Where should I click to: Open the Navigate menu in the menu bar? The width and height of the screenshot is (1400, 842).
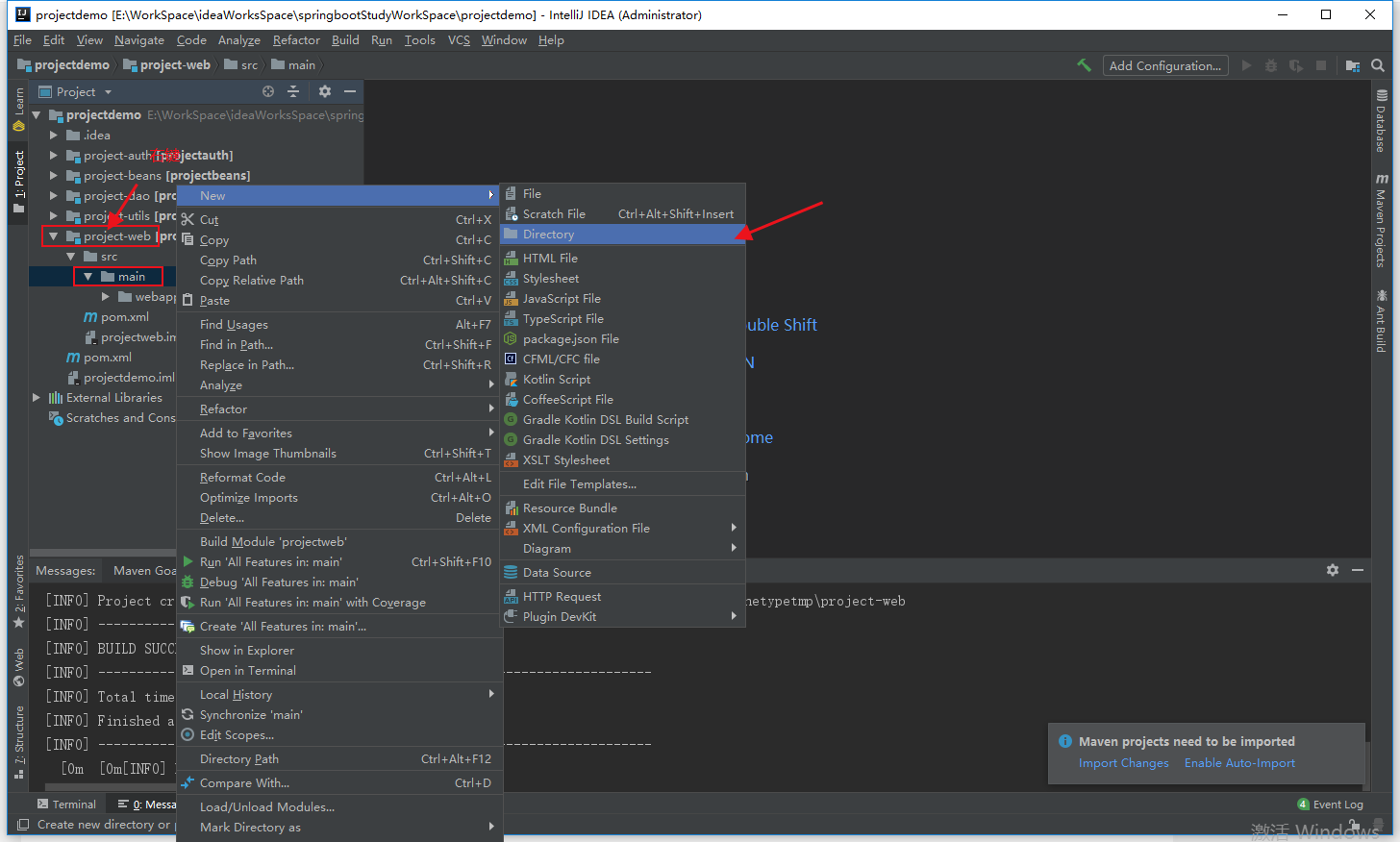click(139, 40)
